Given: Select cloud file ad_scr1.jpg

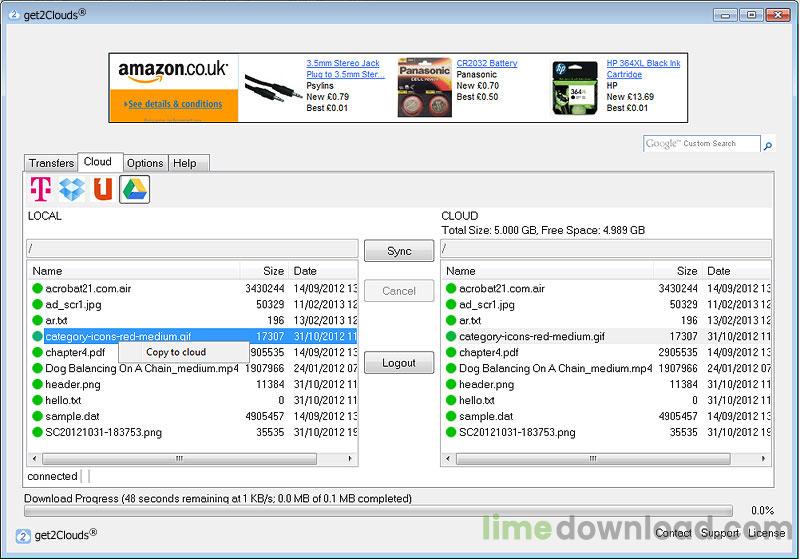Looking at the screenshot, I should pyautogui.click(x=487, y=304).
